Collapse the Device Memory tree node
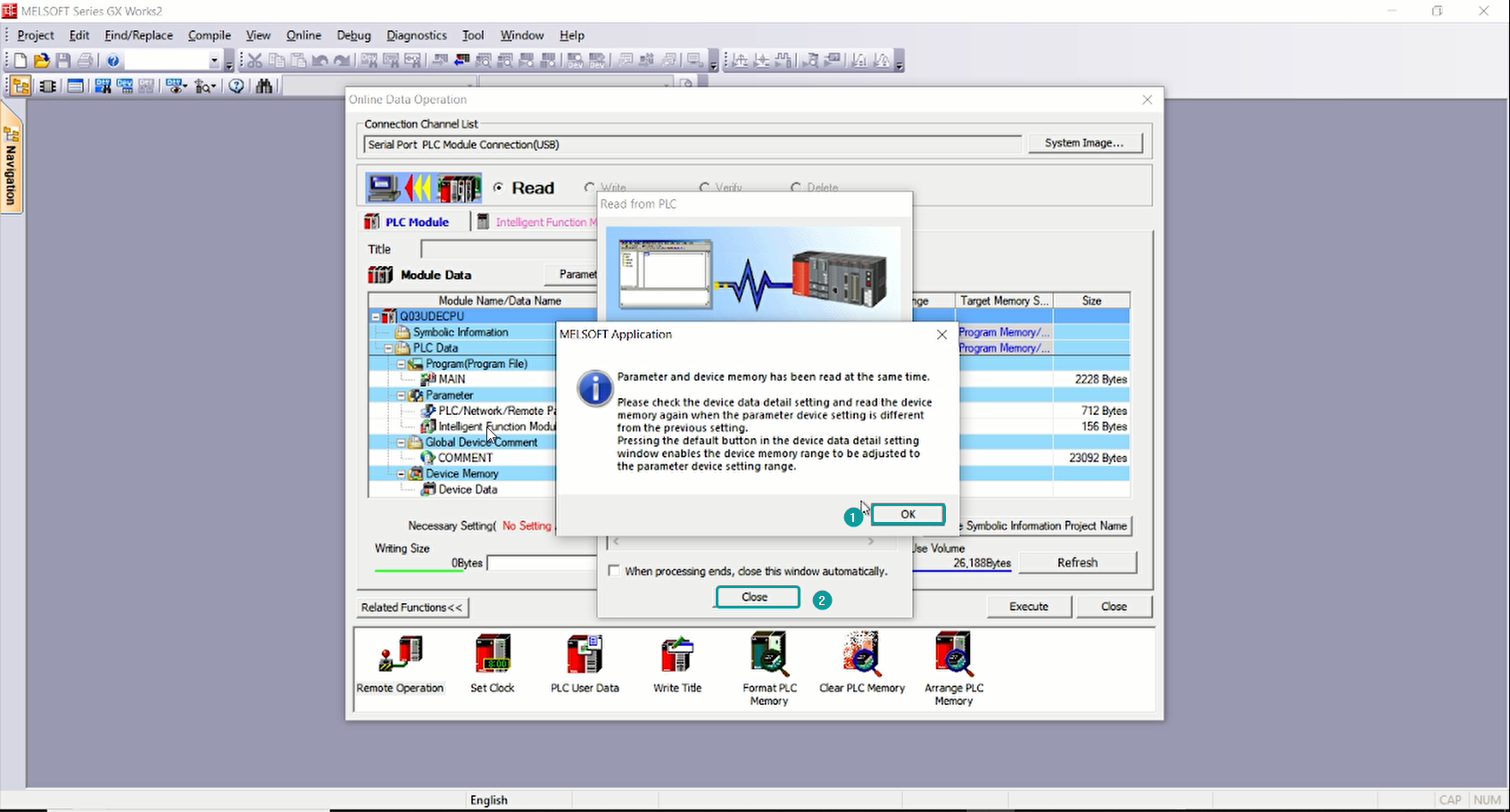The image size is (1510, 812). coord(402,474)
